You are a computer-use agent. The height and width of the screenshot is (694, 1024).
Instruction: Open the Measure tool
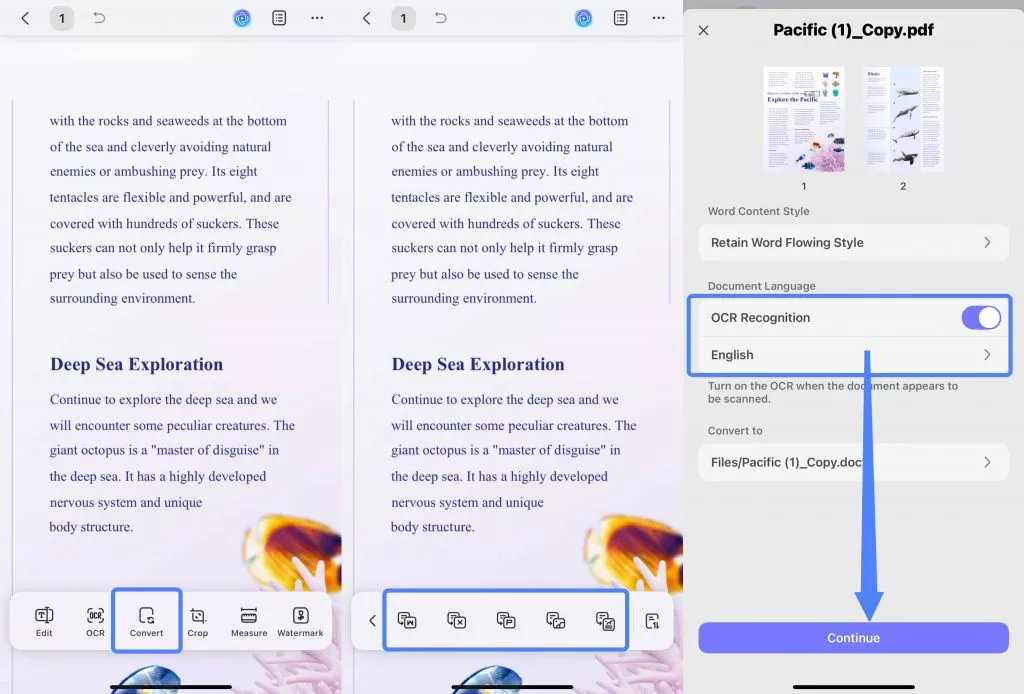249,621
